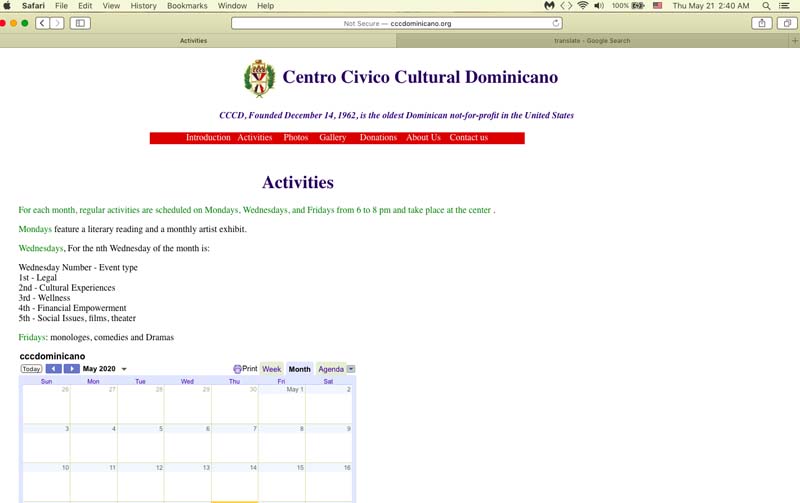Click the Malwarebytes menu bar icon
800x503 pixels.
coord(549,6)
